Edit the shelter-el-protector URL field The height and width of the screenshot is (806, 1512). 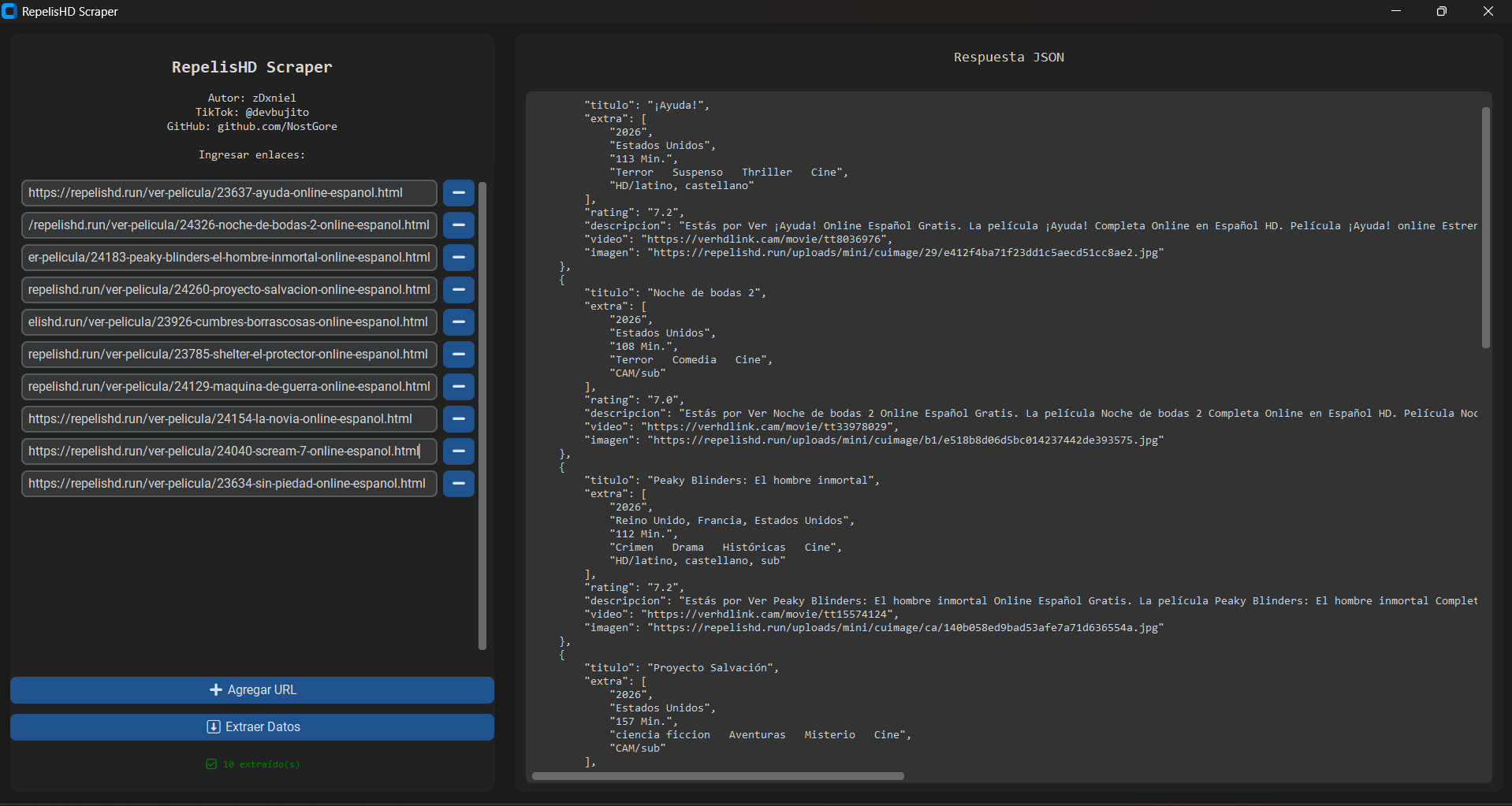(x=229, y=355)
